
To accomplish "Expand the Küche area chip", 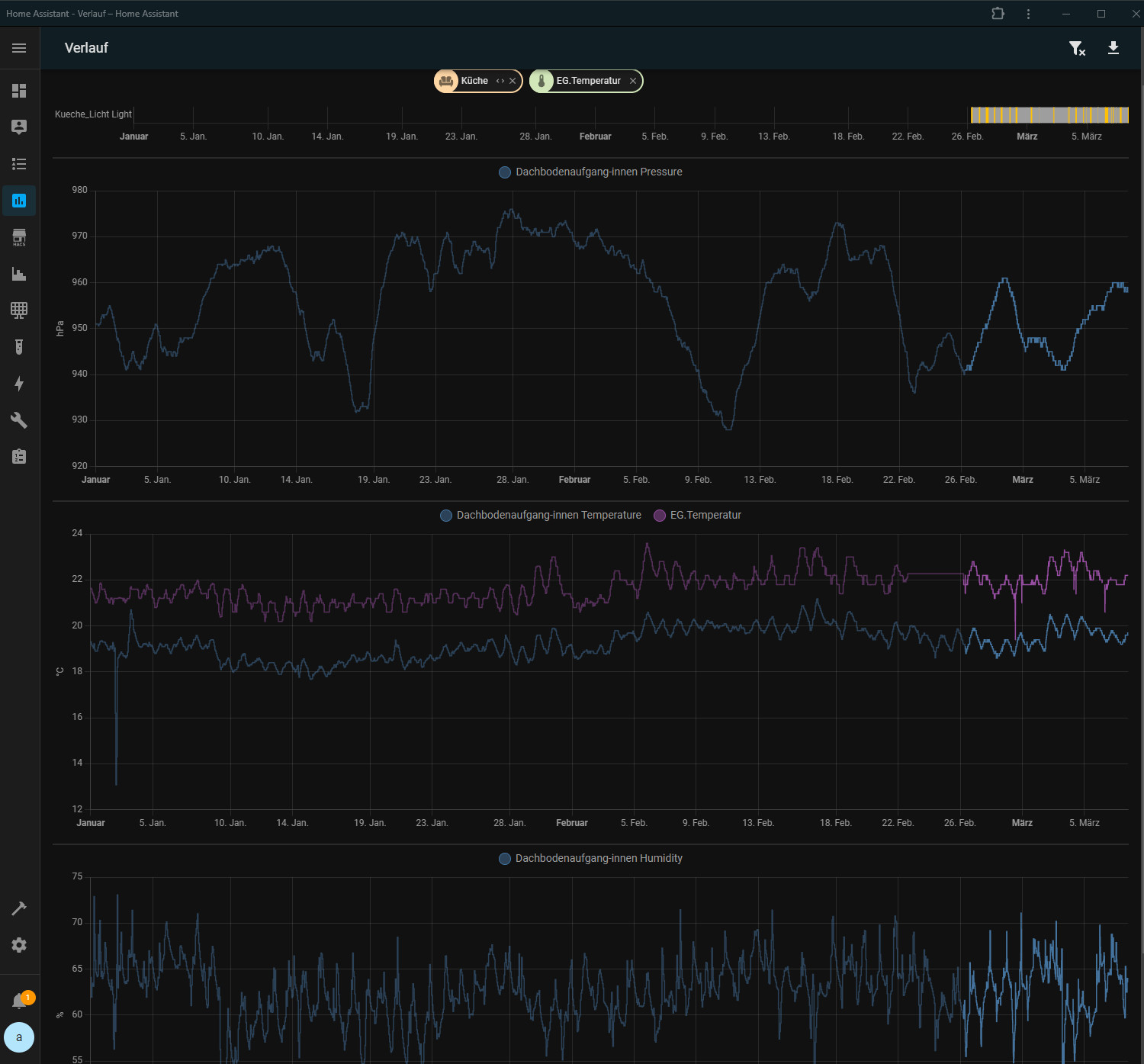I will (x=500, y=81).
